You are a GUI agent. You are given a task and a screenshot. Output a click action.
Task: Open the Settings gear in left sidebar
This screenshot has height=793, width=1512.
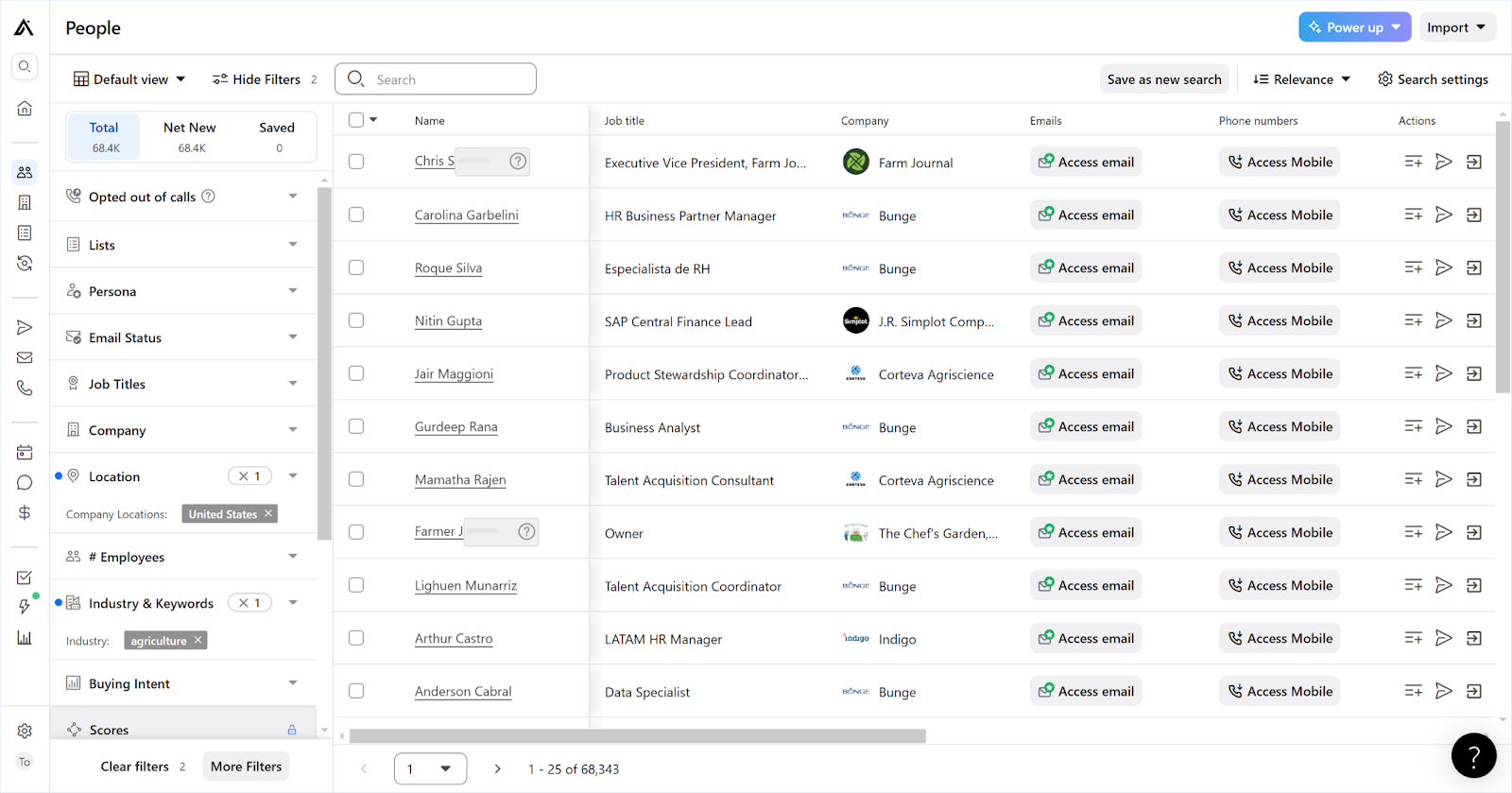(25, 731)
